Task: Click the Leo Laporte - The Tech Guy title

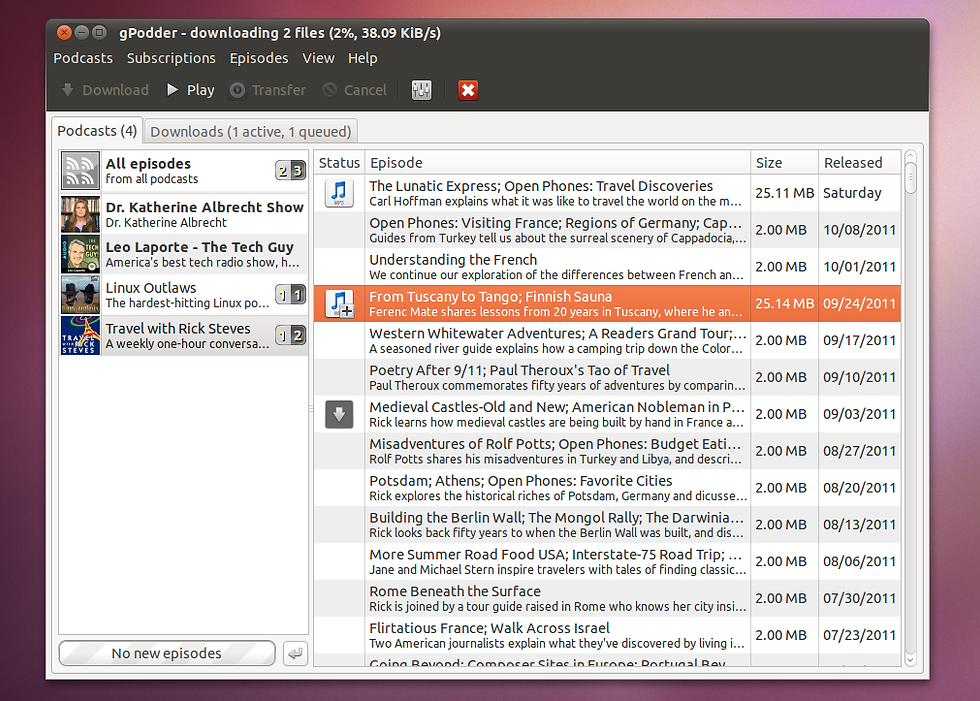Action: 199,247
